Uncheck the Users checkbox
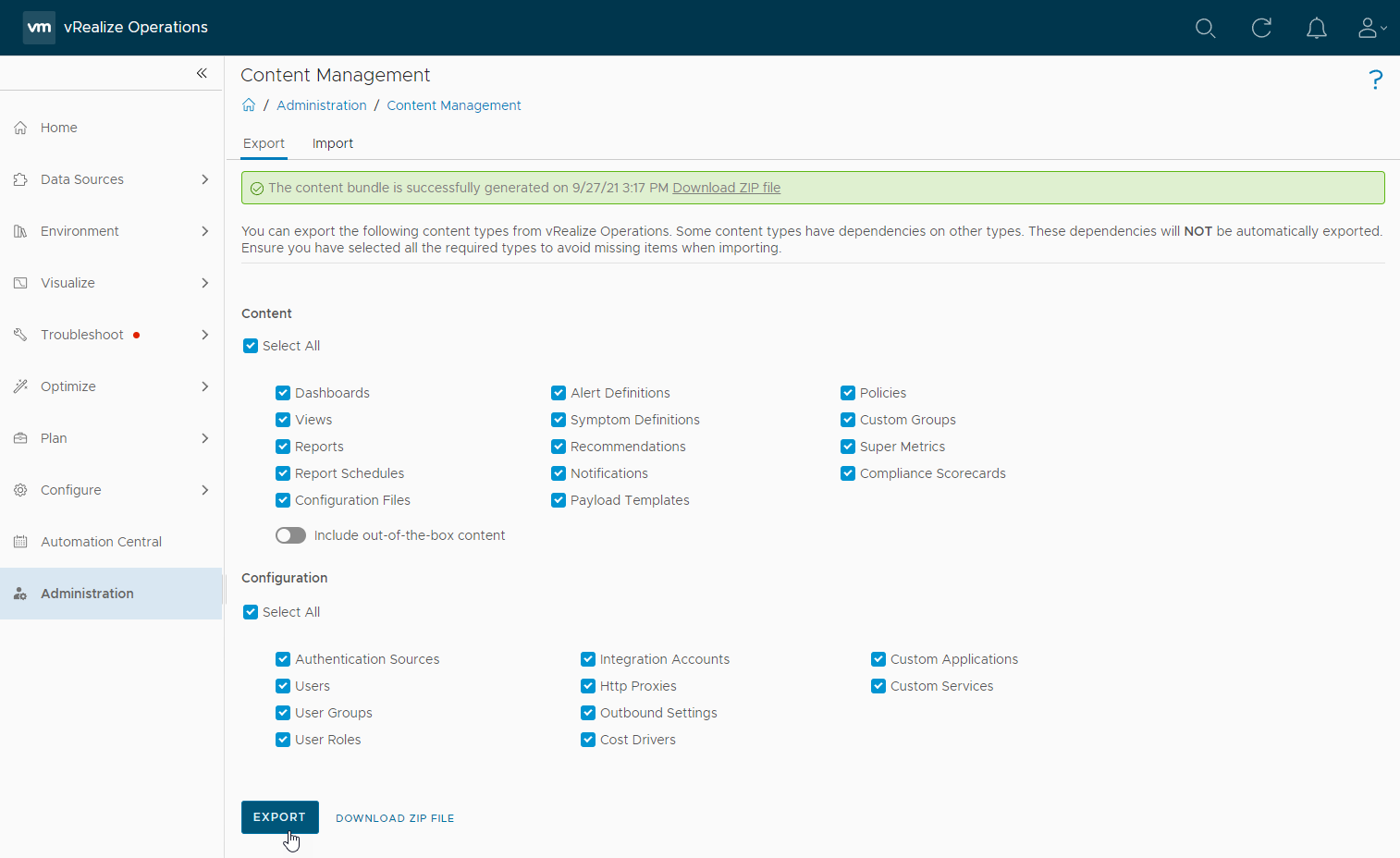This screenshot has width=1400, height=858. (283, 686)
